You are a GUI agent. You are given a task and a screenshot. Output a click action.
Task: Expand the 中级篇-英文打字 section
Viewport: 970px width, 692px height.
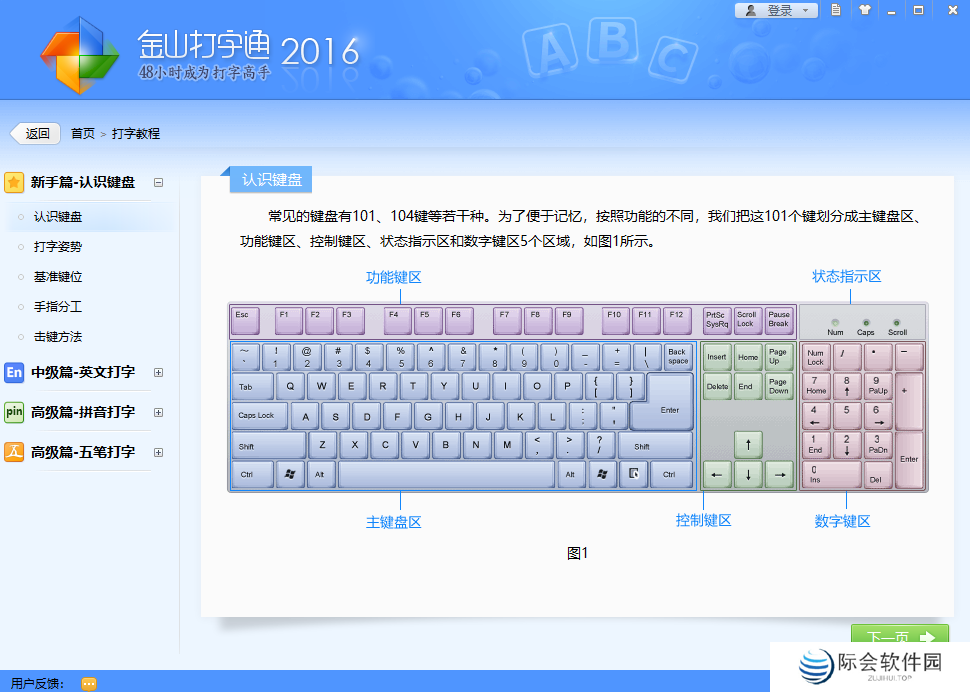pos(158,372)
